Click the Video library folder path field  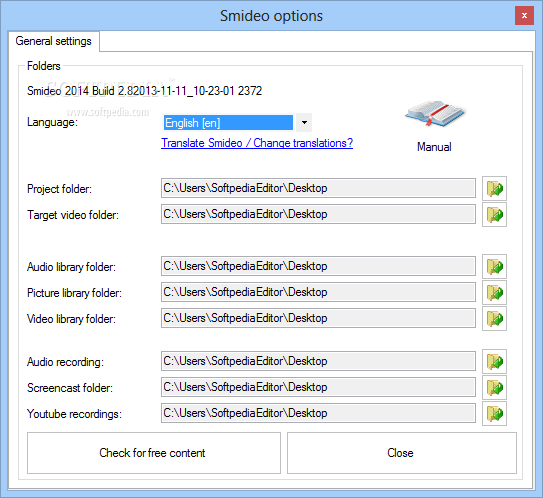(318, 318)
